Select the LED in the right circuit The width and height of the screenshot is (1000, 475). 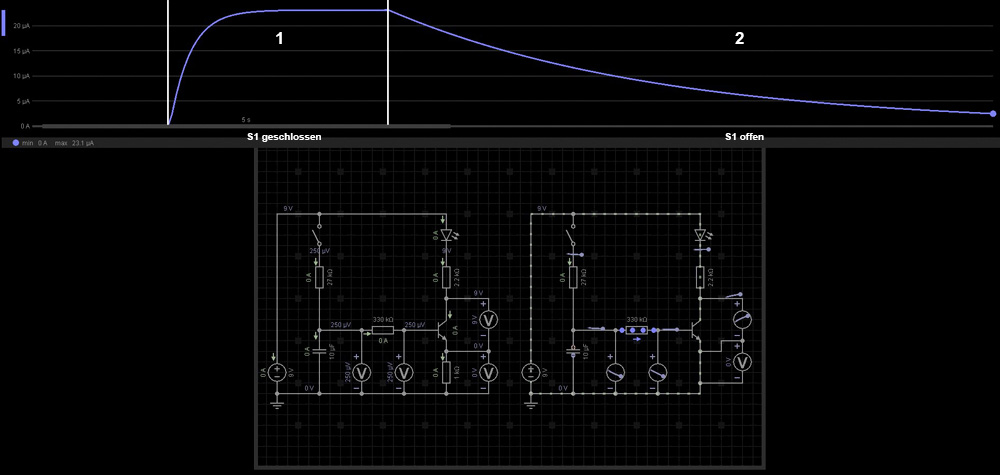[x=700, y=236]
